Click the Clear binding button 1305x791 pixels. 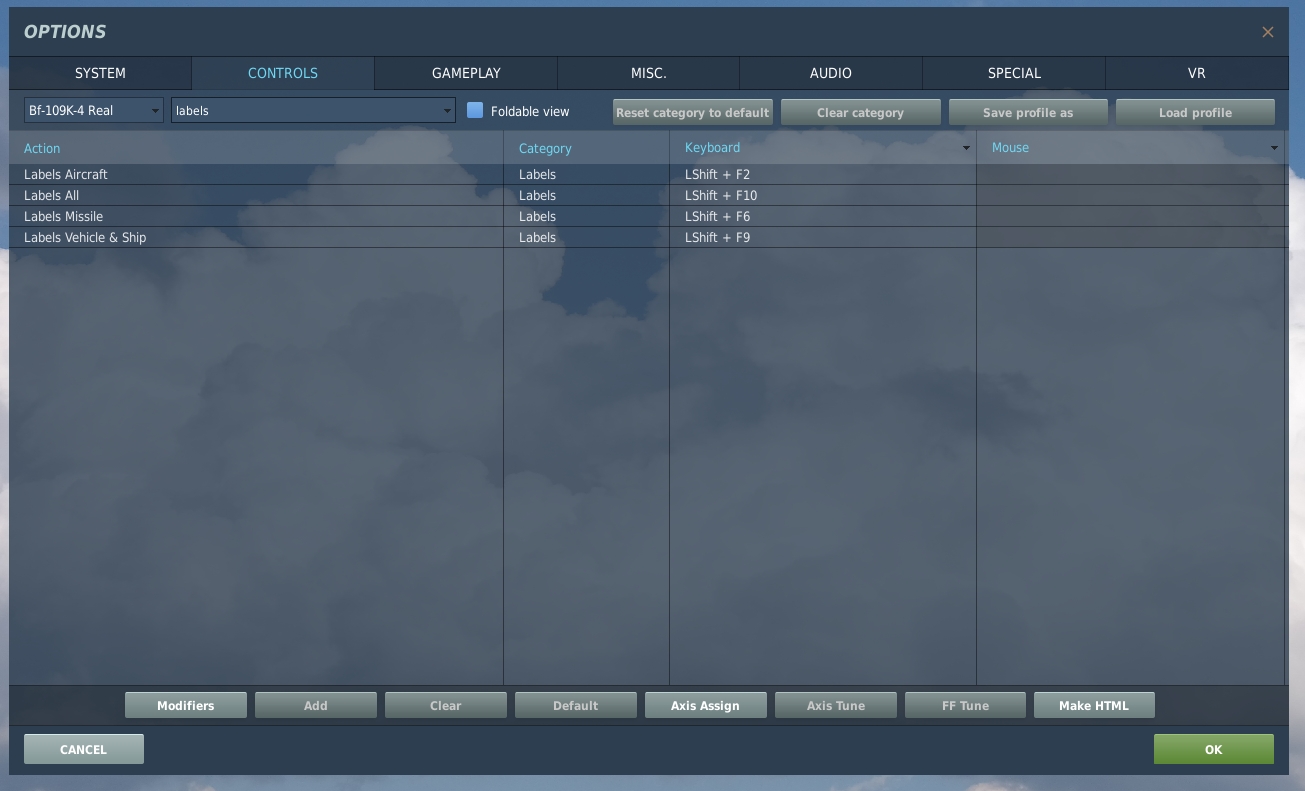446,705
